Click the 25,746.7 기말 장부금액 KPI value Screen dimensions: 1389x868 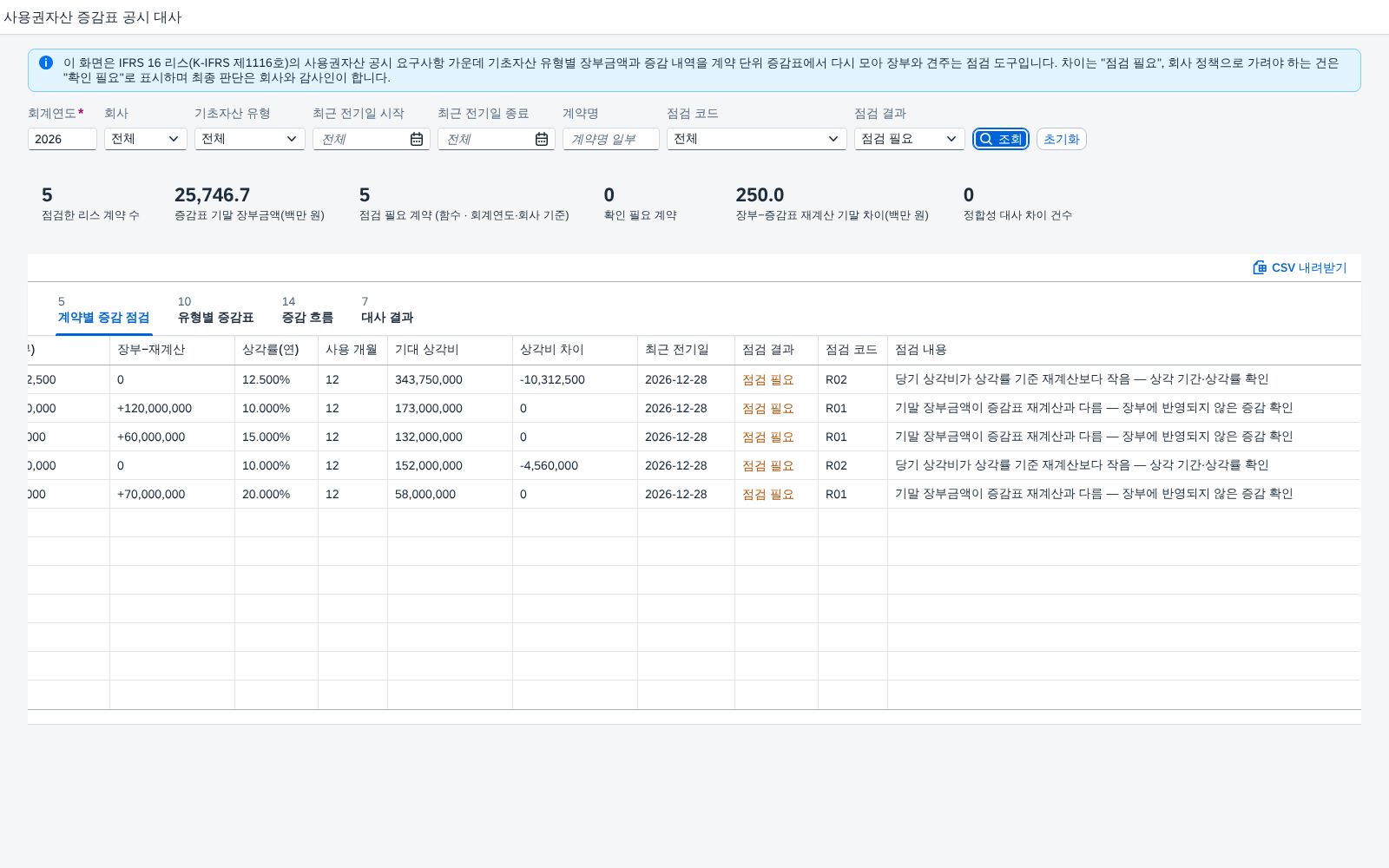pos(212,195)
